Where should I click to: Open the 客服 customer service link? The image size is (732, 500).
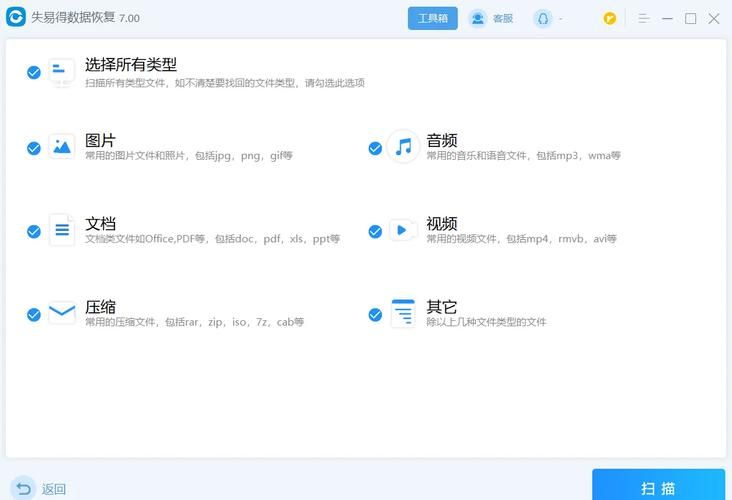tap(503, 19)
